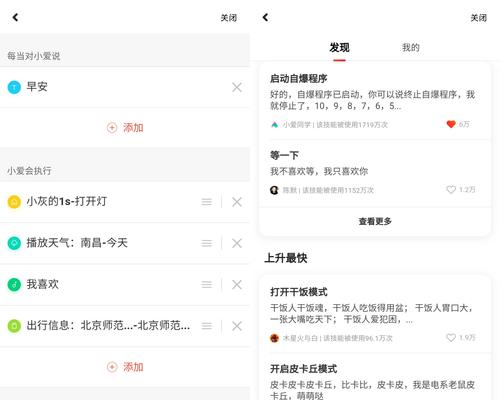Click author avatar under 打开干饭模式
Image resolution: width=500 pixels, height=400 pixels.
point(274,338)
